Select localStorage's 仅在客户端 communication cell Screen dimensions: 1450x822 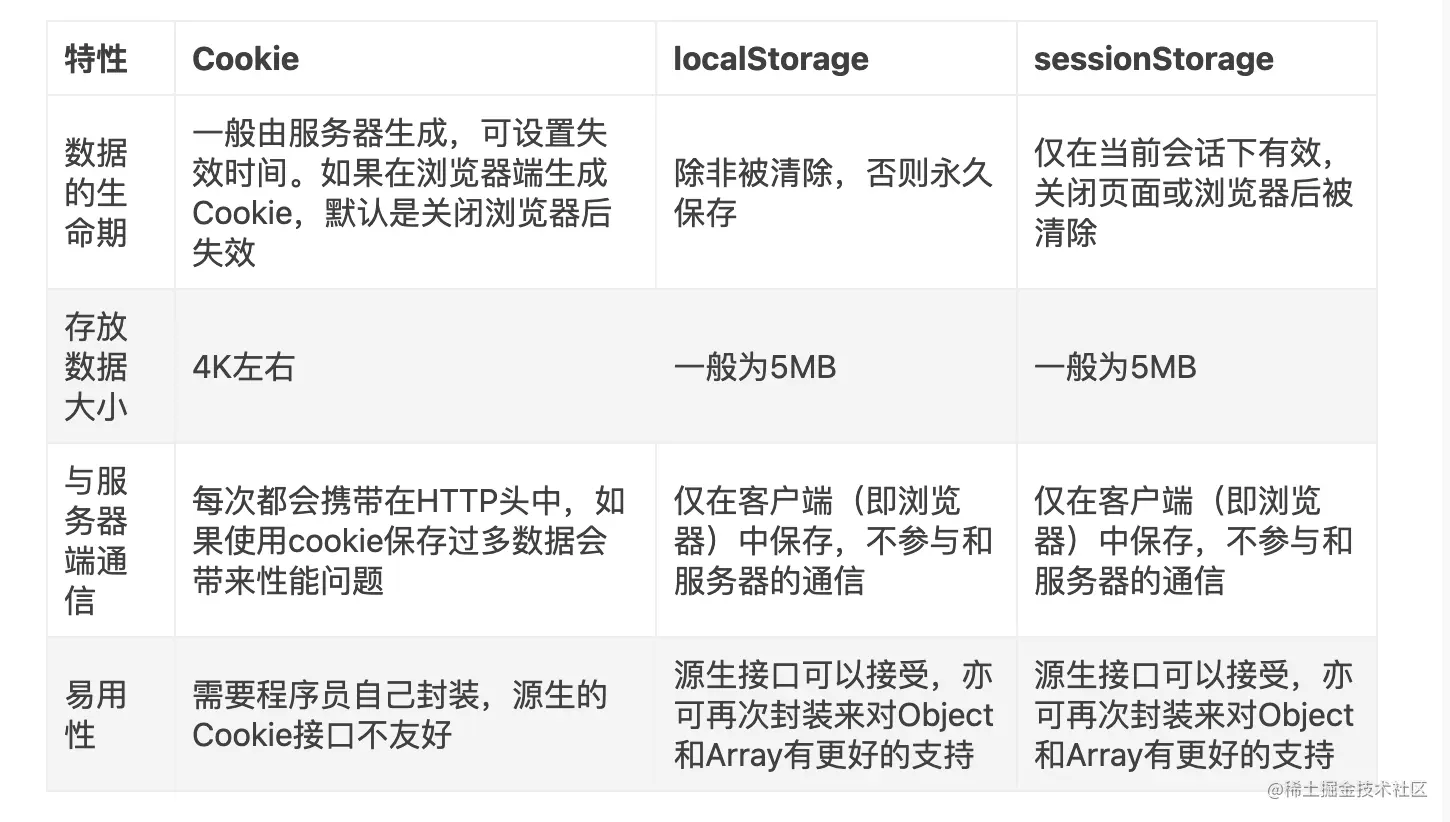click(836, 540)
